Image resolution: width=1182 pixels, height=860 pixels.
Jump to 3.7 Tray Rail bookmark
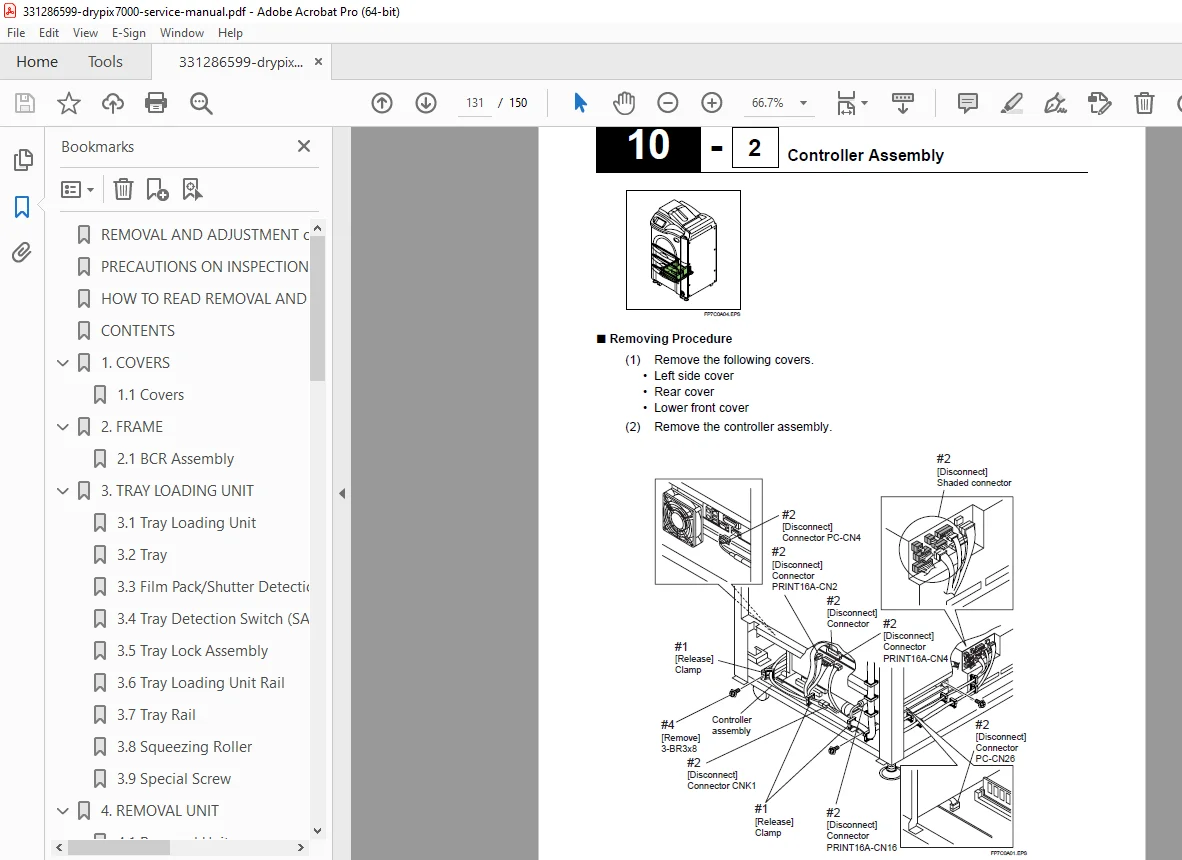click(x=156, y=715)
